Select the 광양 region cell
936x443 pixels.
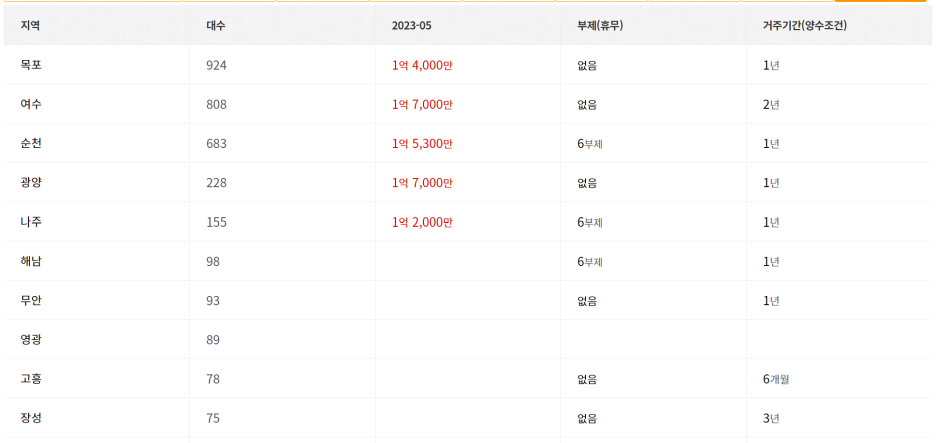(31, 183)
